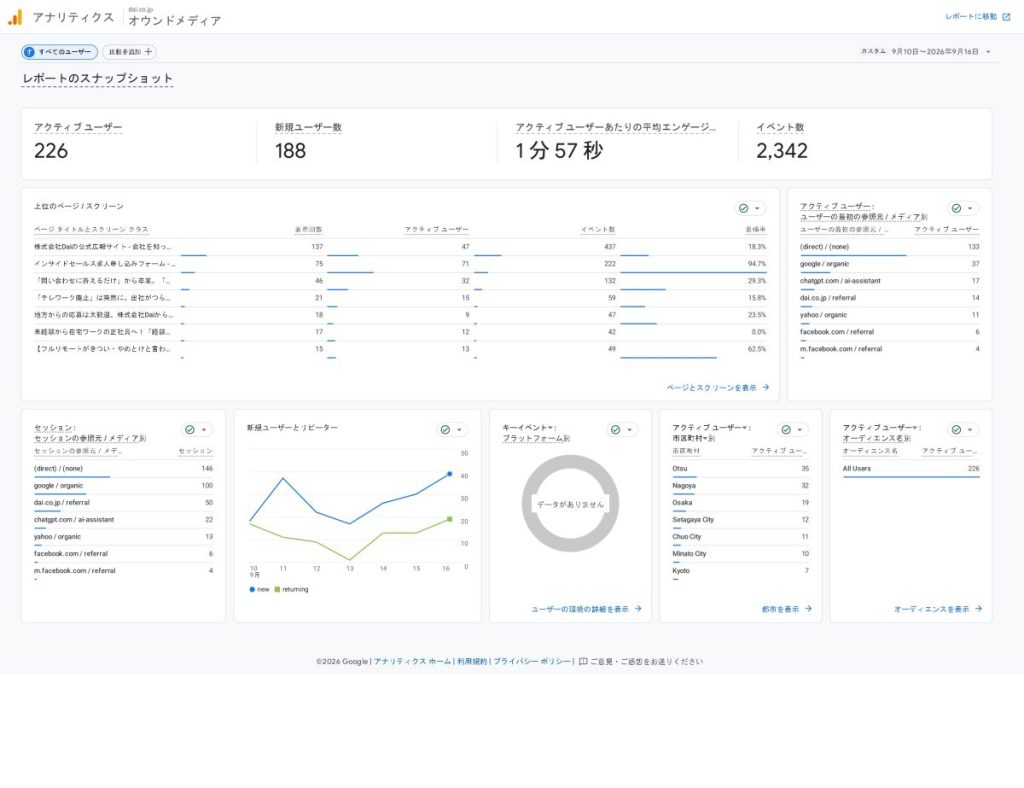Click the green 'returning' legend square
This screenshot has width=1024, height=788.
(277, 589)
